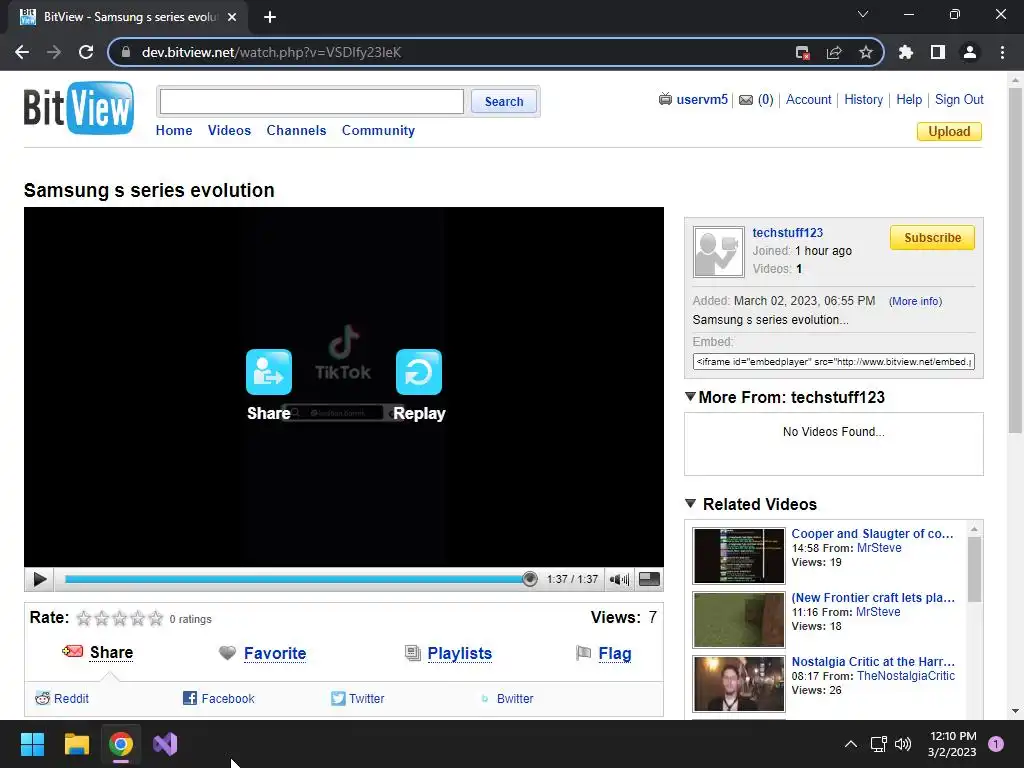The width and height of the screenshot is (1024, 768).
Task: Show hidden system tray icons
Action: 850,744
